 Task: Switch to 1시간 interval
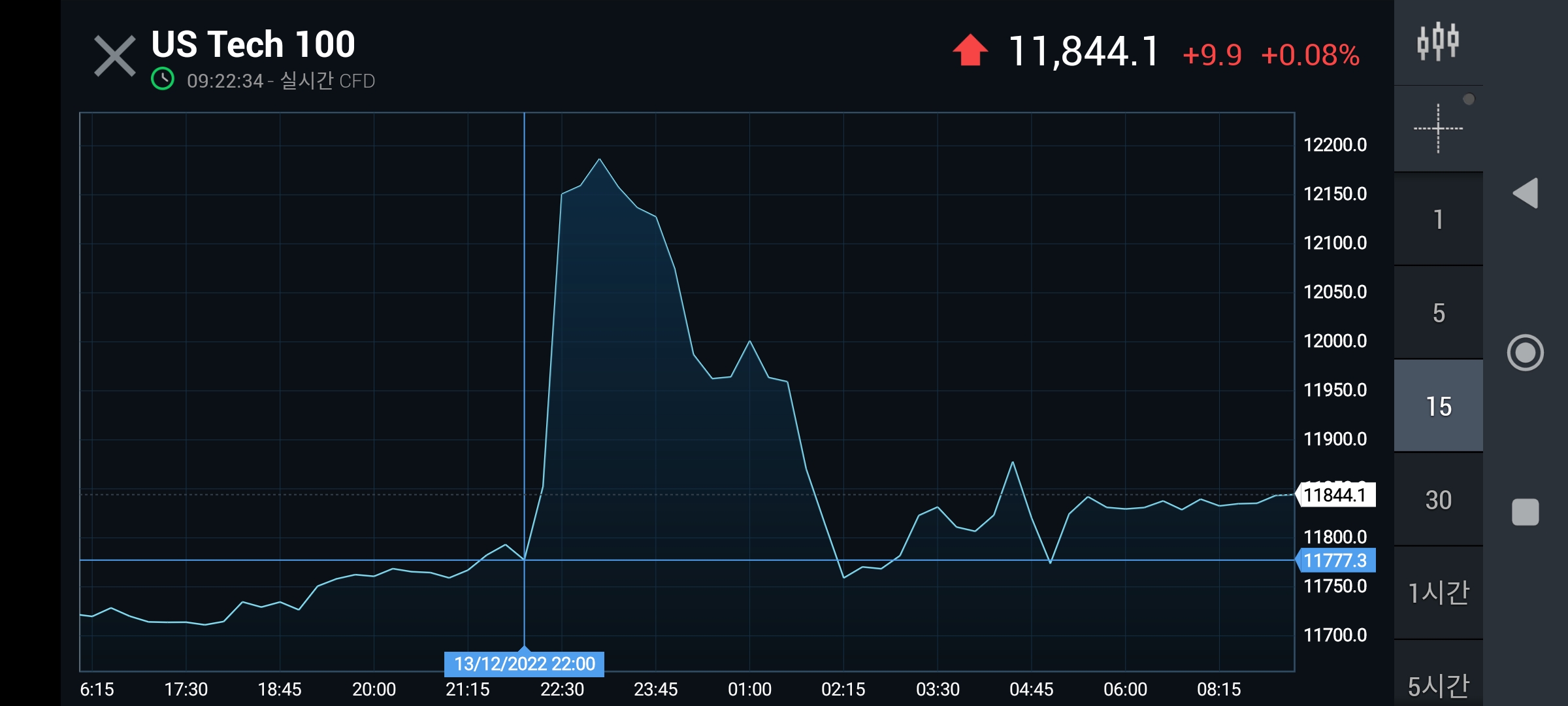[x=1438, y=593]
